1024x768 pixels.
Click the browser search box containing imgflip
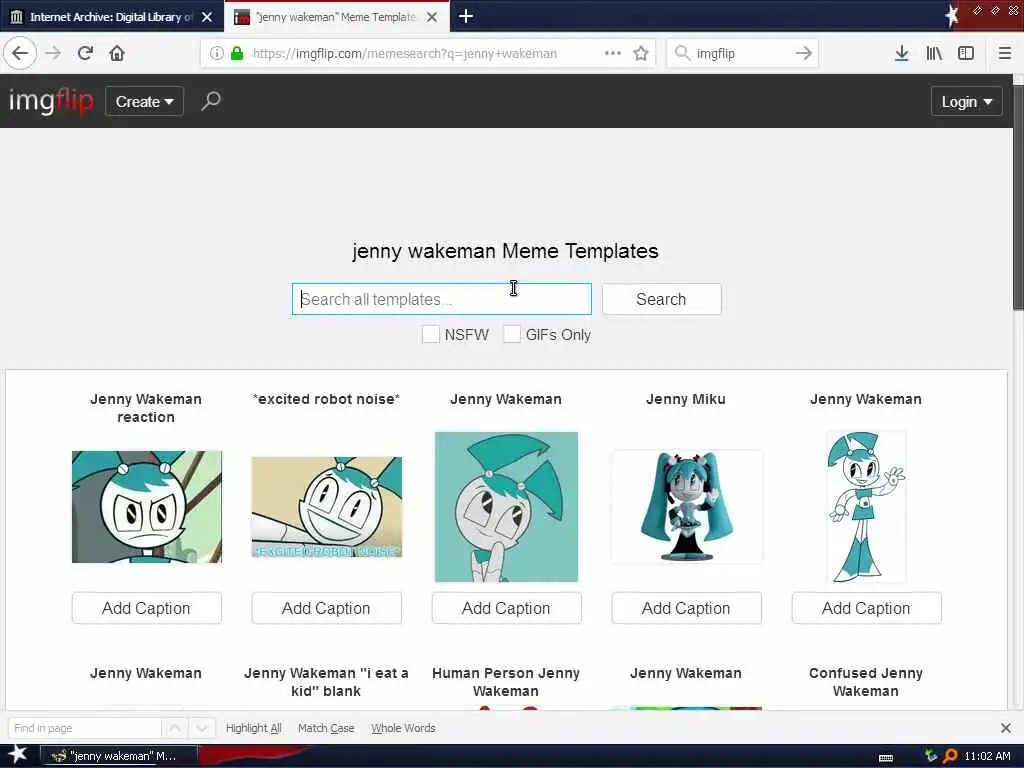(x=743, y=54)
